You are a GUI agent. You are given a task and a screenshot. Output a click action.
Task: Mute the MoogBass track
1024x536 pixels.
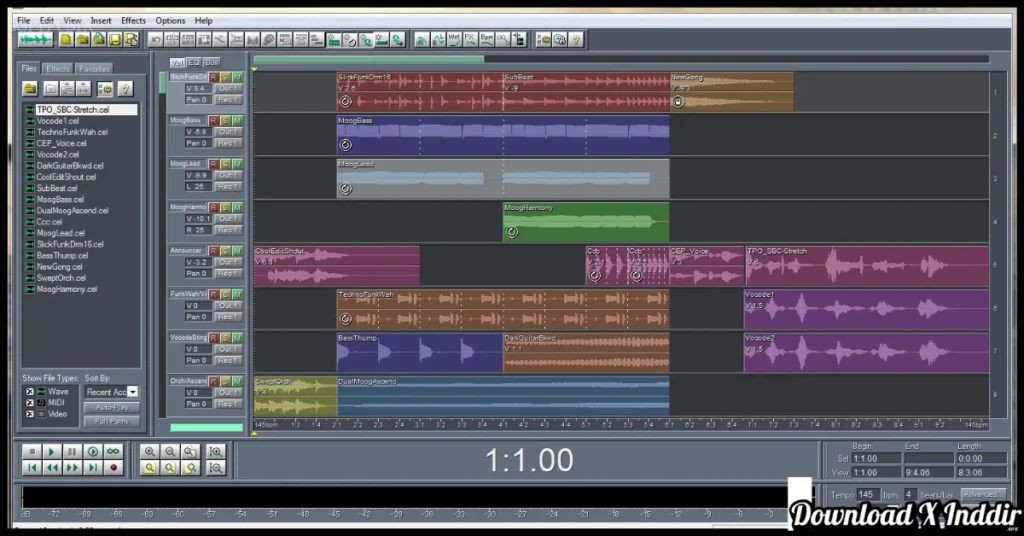pos(237,120)
